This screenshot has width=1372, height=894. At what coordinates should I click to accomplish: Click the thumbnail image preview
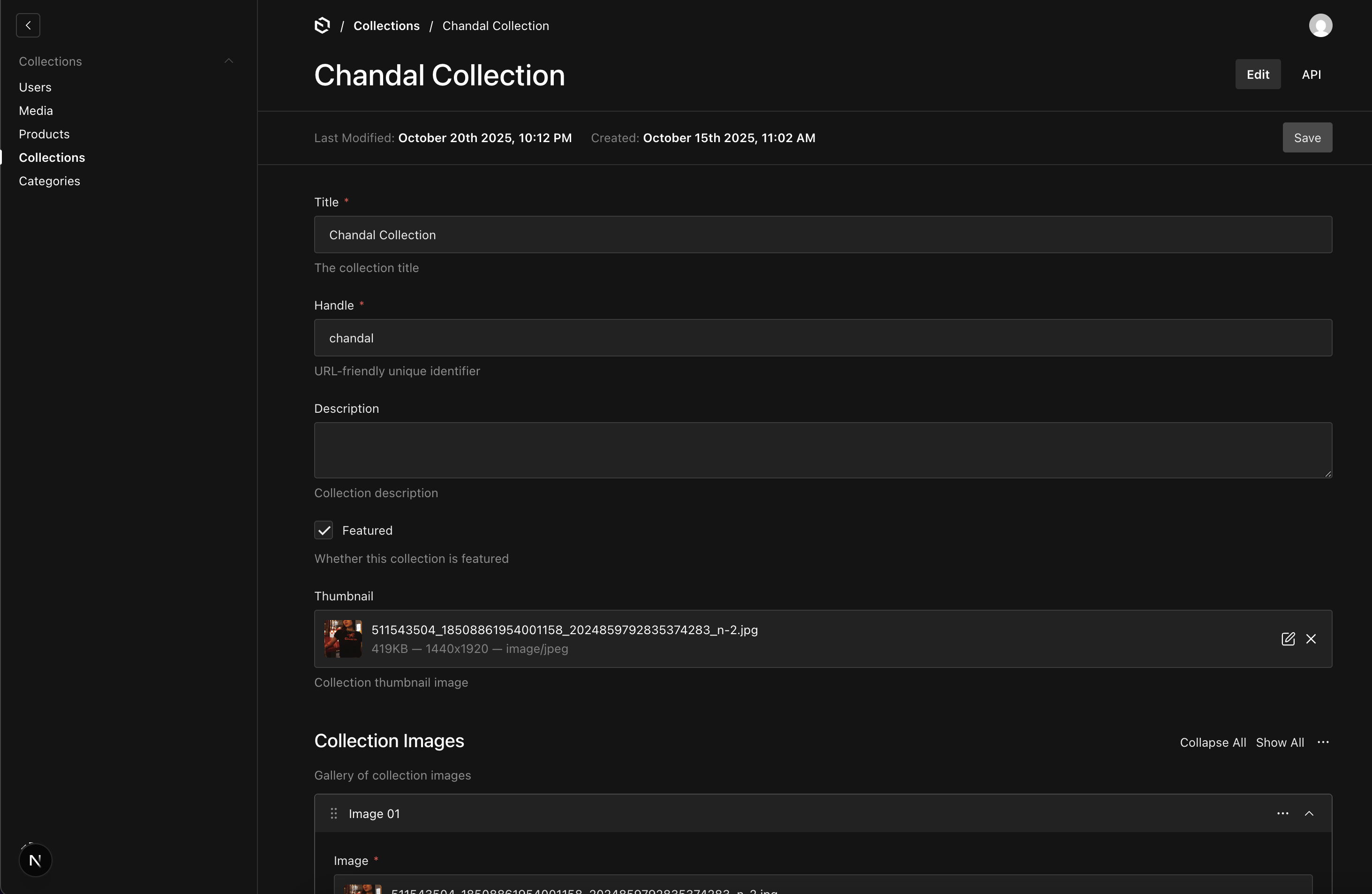pyautogui.click(x=343, y=638)
